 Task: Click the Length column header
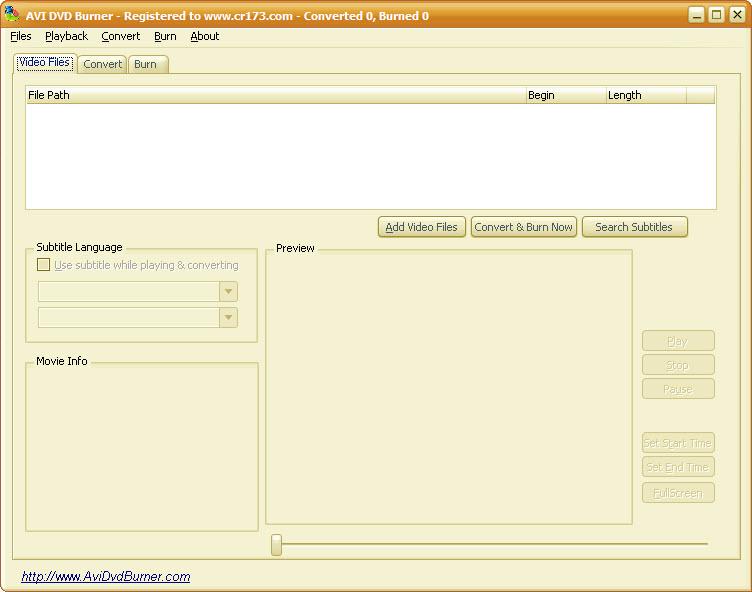(646, 95)
